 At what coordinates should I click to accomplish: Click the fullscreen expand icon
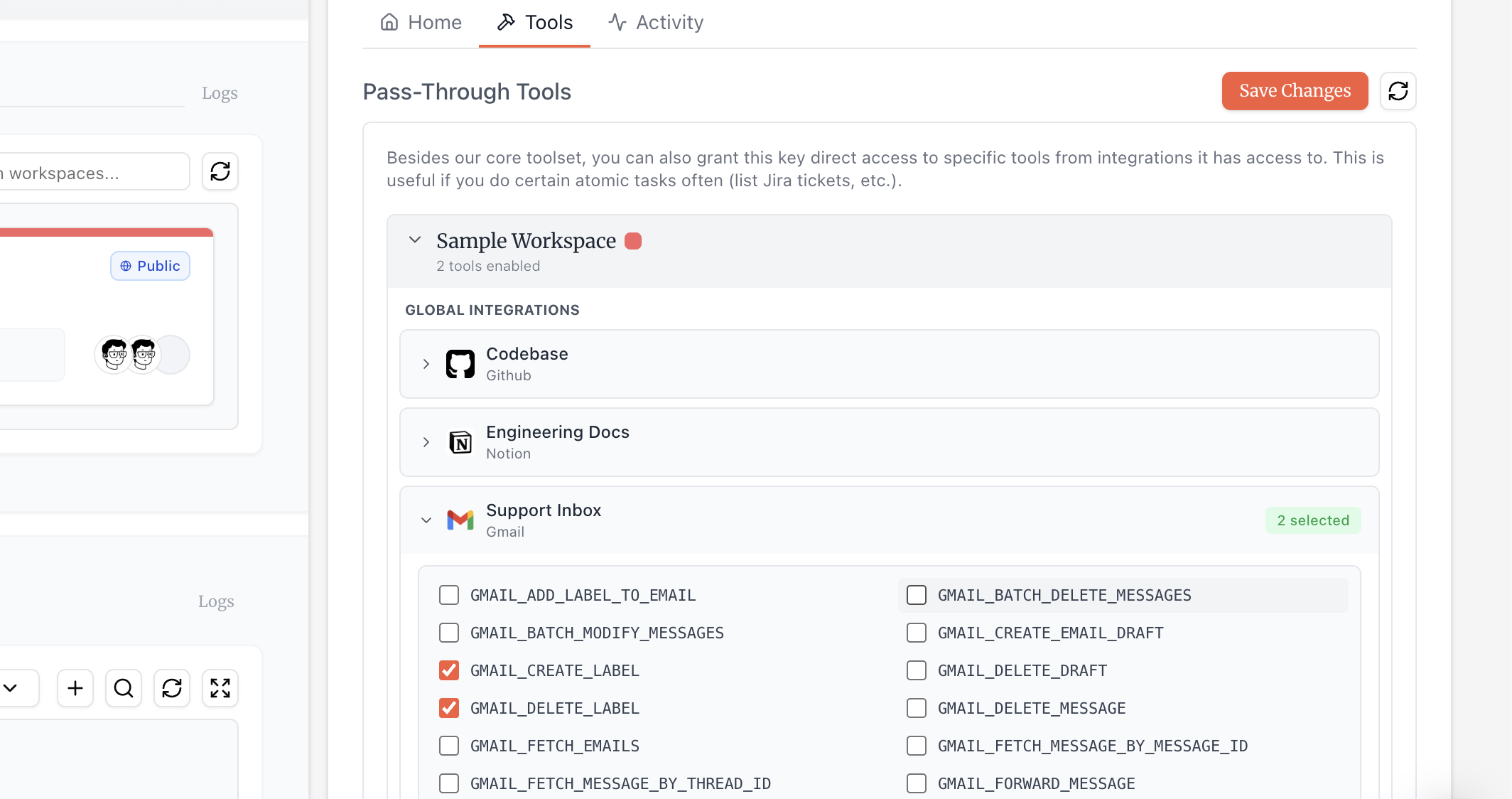click(x=220, y=688)
